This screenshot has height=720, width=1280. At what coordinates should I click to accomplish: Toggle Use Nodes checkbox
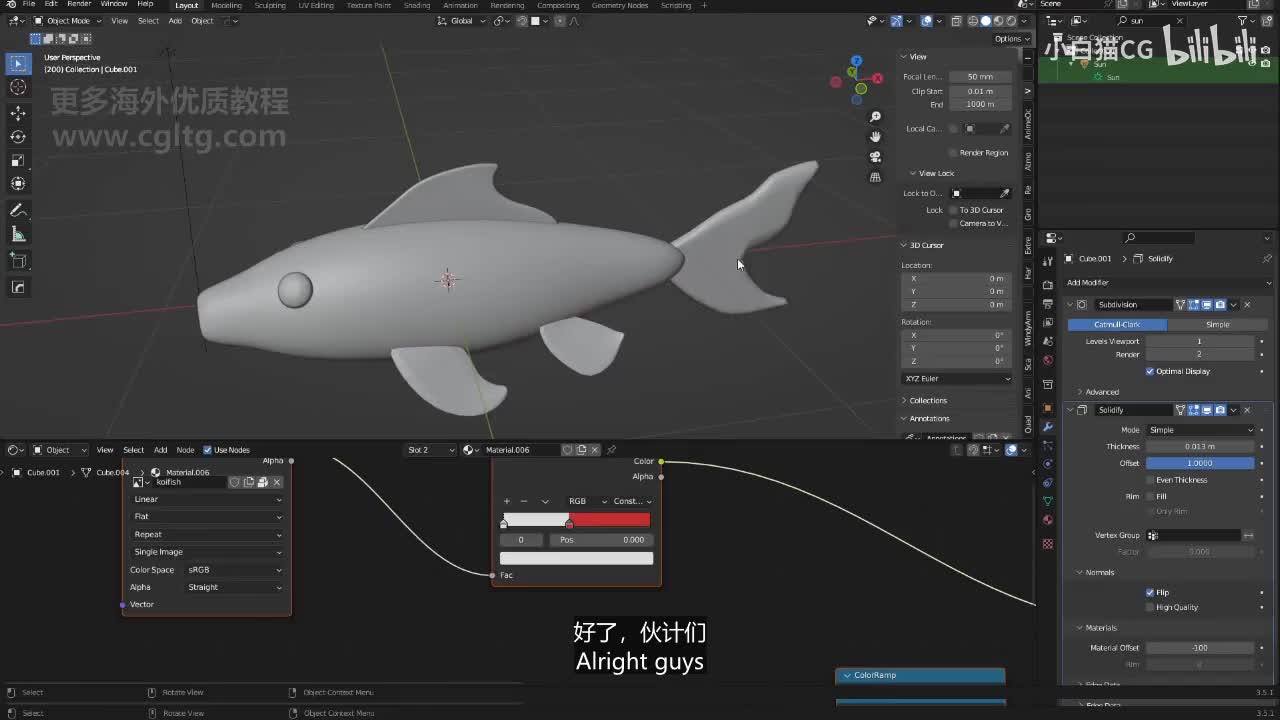point(208,450)
